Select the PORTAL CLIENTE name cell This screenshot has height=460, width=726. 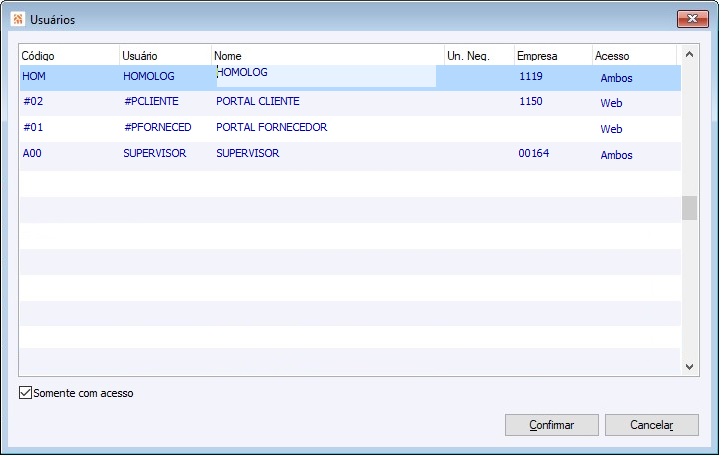click(x=257, y=101)
